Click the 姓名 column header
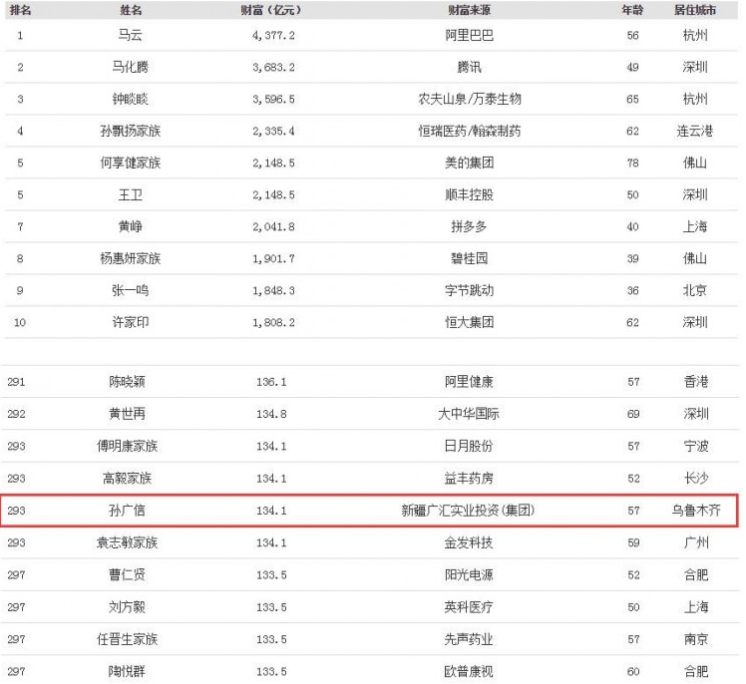The height and width of the screenshot is (684, 746). tap(130, 10)
